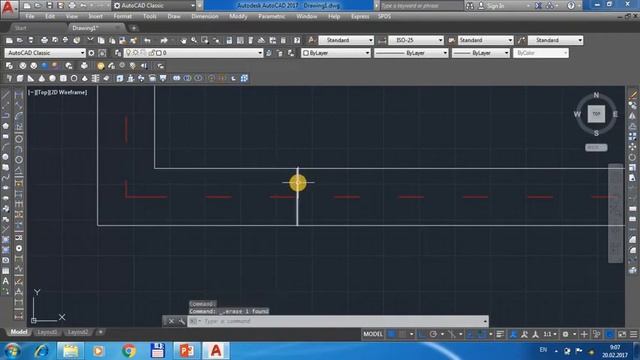640x360 pixels.
Task: Open the Format menu
Action: (122, 16)
